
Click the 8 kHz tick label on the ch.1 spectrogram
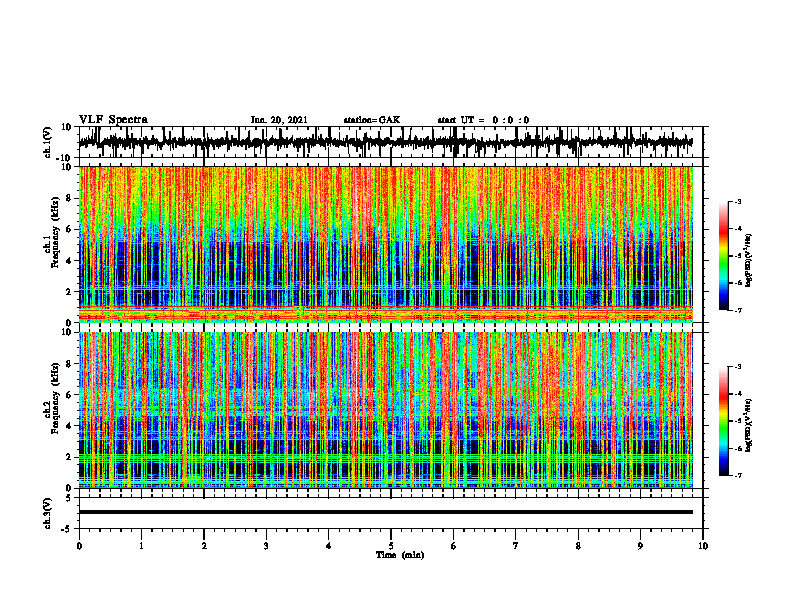tap(69, 198)
